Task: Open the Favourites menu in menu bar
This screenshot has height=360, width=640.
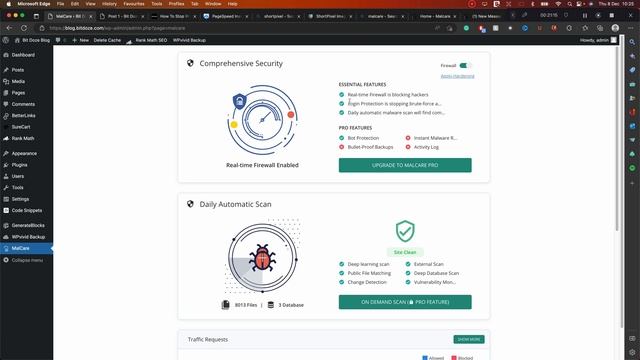Action: pyautogui.click(x=134, y=4)
